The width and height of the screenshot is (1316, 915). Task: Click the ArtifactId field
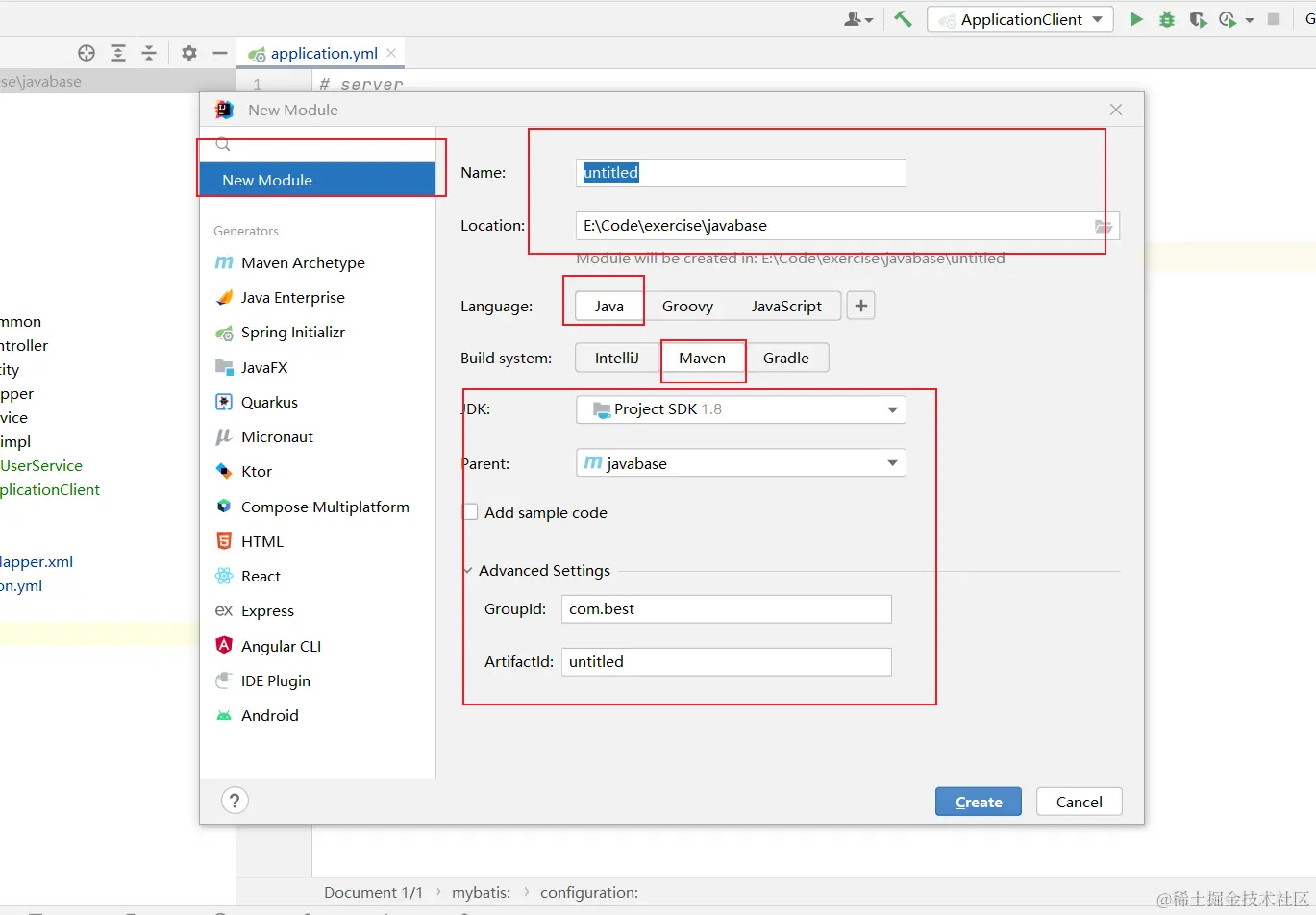pos(727,661)
